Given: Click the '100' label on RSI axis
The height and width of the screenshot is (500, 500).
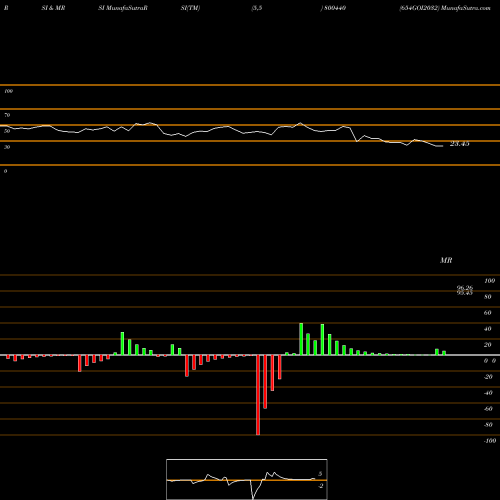Looking at the screenshot, I should click(x=8, y=91).
